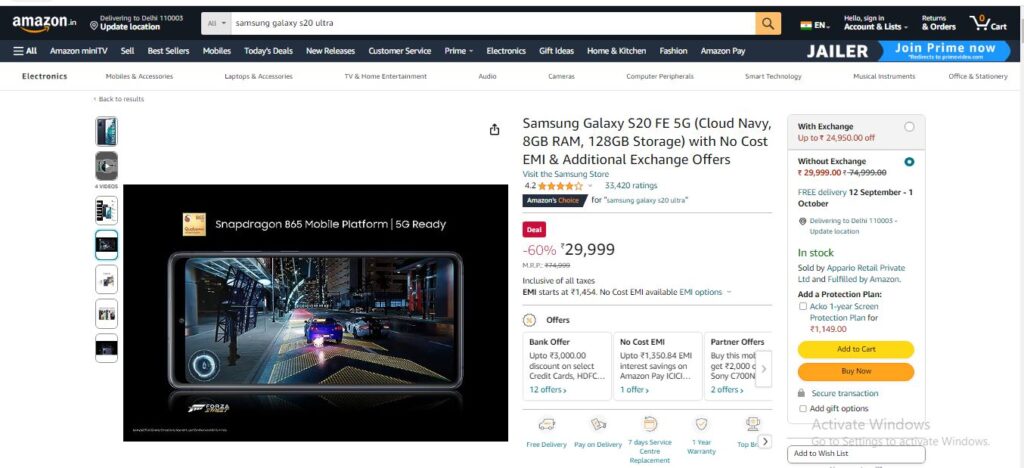Open the All hamburger menu
This screenshot has height=468, width=1024.
(x=25, y=51)
